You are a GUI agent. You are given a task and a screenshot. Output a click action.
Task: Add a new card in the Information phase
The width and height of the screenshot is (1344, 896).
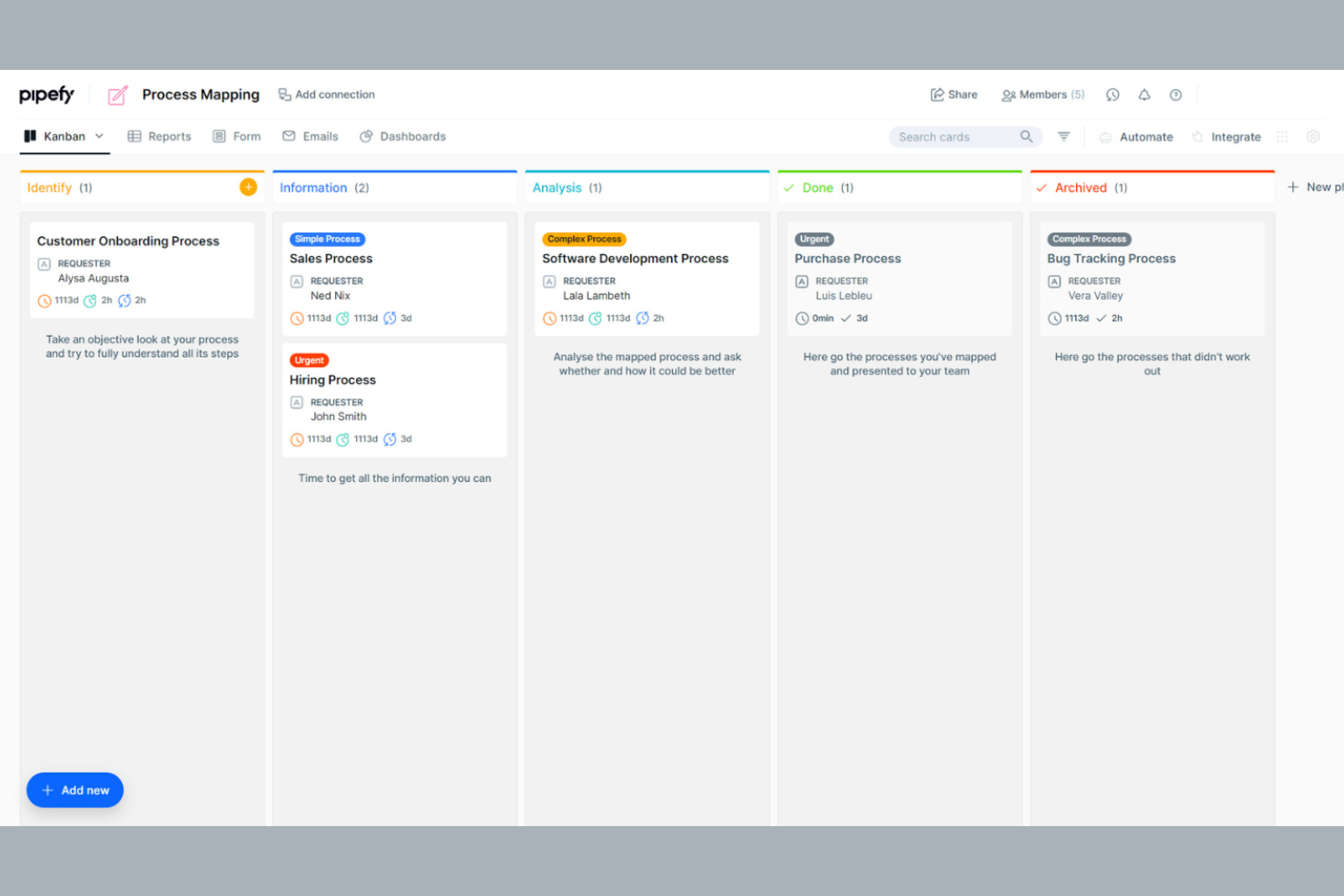pyautogui.click(x=500, y=187)
